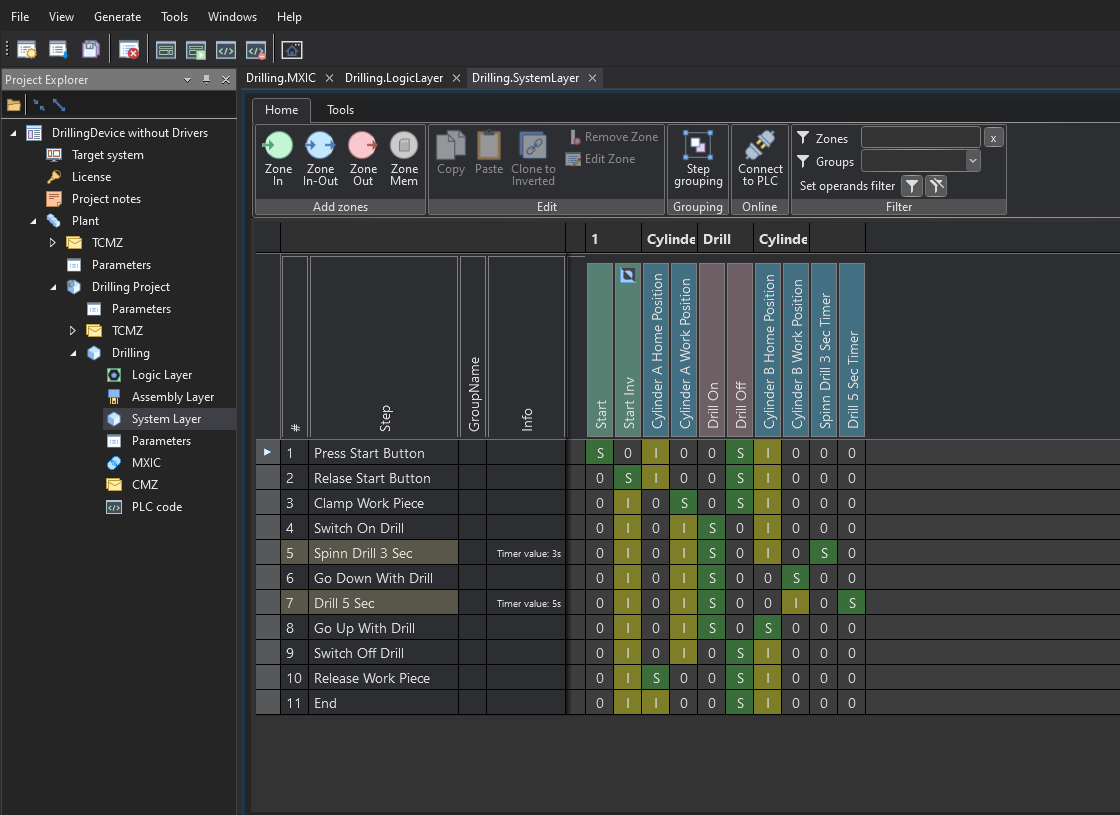This screenshot has width=1120, height=815.
Task: Click the Zone Out button
Action: click(363, 159)
